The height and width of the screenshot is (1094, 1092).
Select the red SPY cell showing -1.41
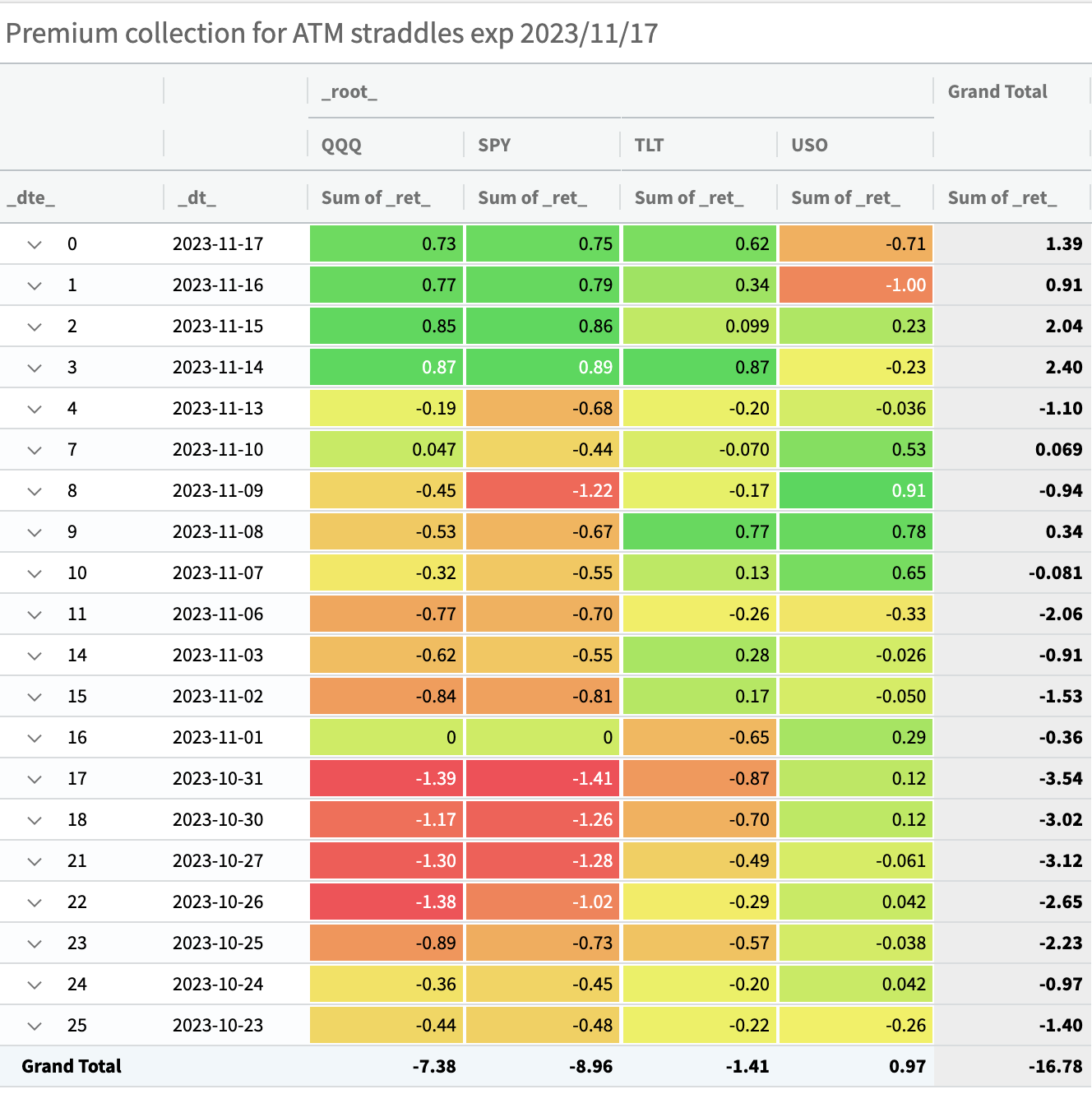pos(543,778)
